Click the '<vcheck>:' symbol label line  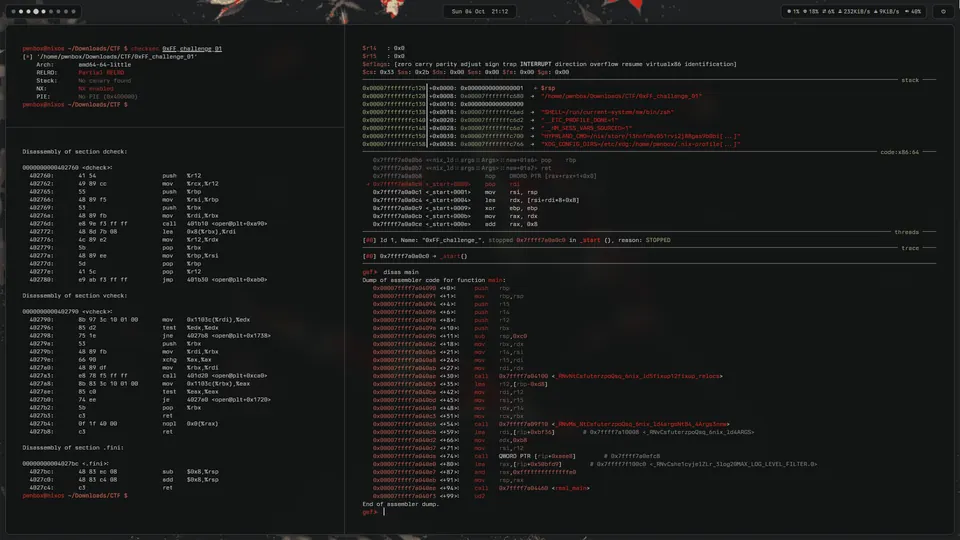(x=67, y=311)
